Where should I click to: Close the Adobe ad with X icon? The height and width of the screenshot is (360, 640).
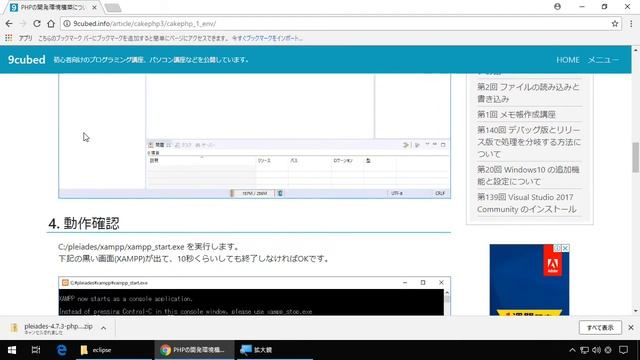(x=565, y=248)
